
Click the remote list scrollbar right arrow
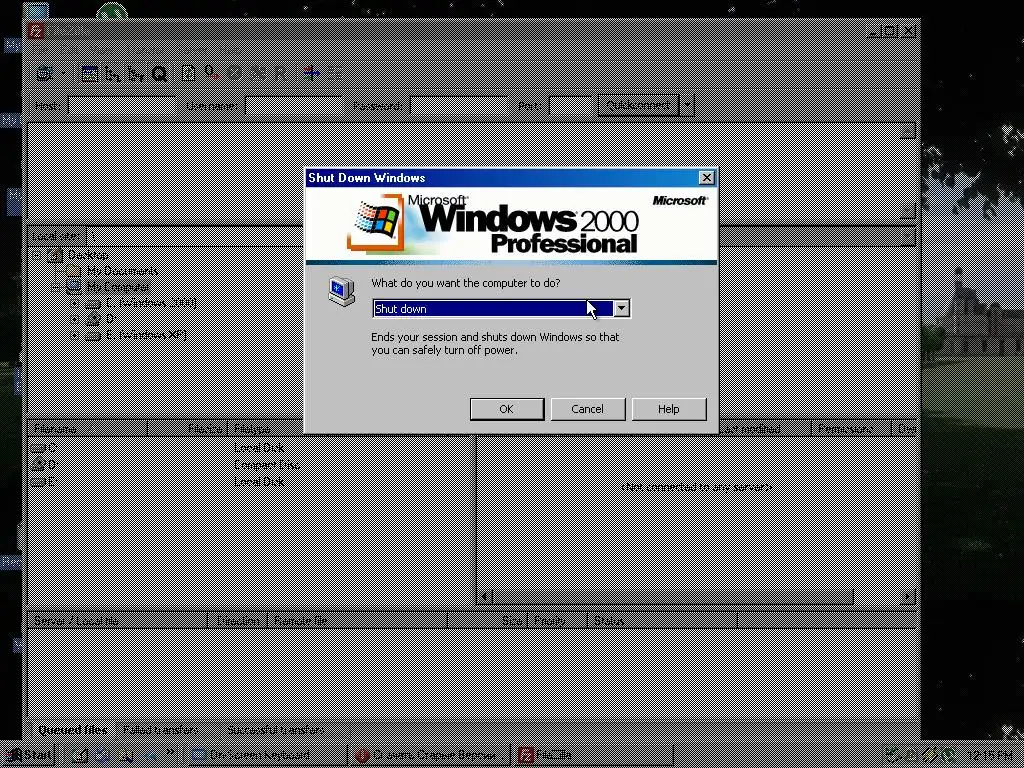click(908, 596)
